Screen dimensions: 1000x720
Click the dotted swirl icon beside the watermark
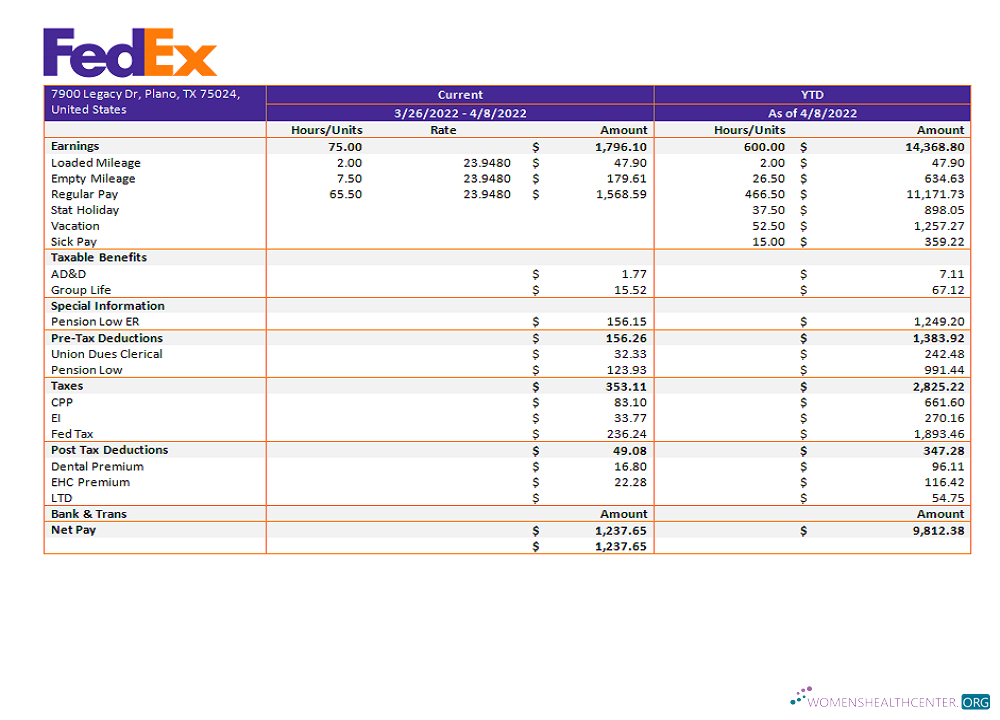coord(800,695)
